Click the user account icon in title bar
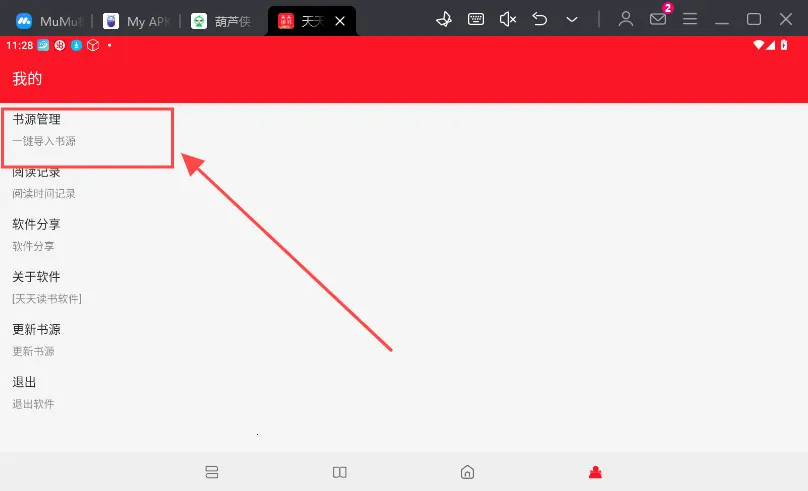Screen dimensions: 808x491 click(626, 19)
